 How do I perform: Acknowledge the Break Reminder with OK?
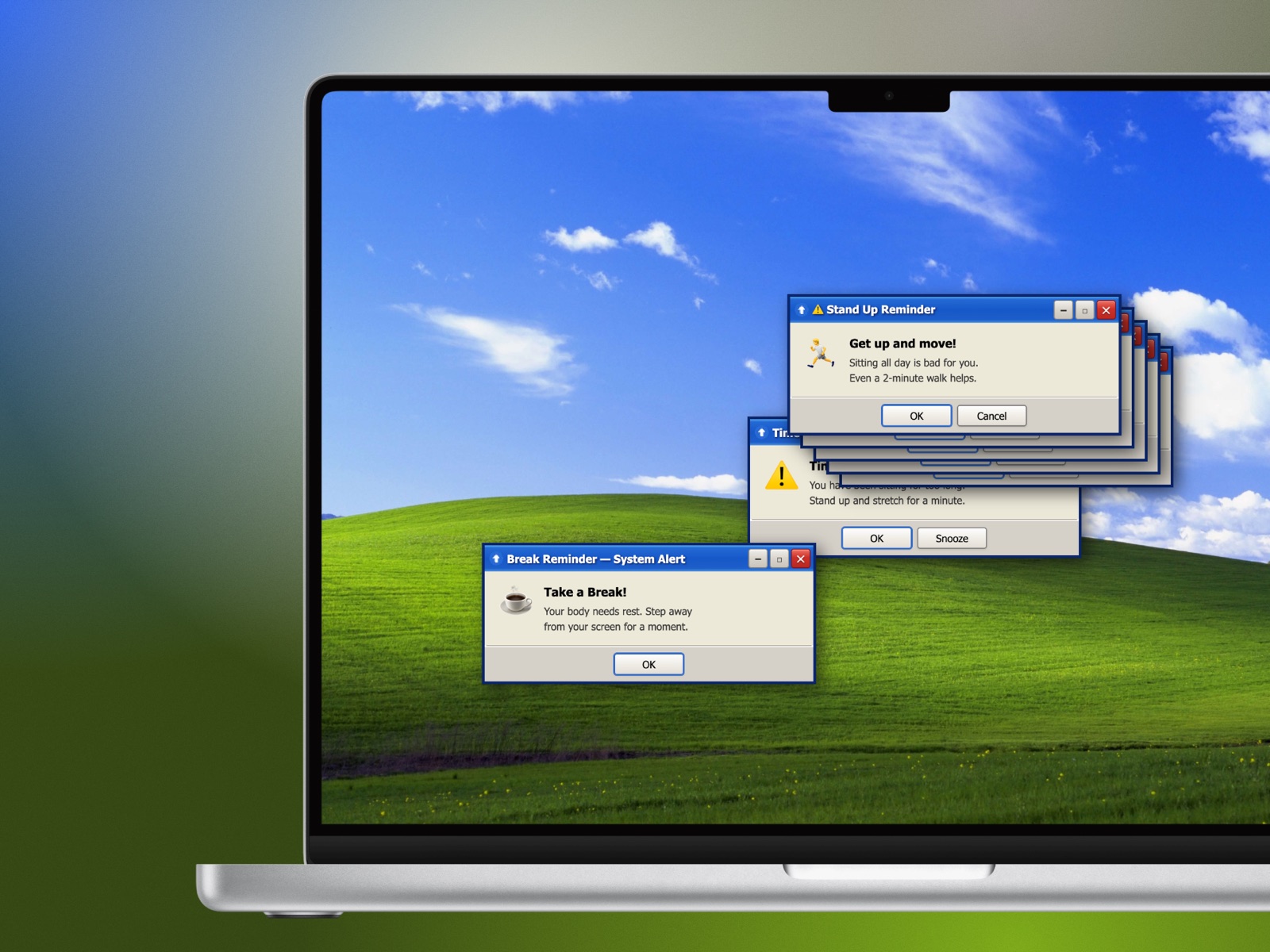click(x=648, y=665)
